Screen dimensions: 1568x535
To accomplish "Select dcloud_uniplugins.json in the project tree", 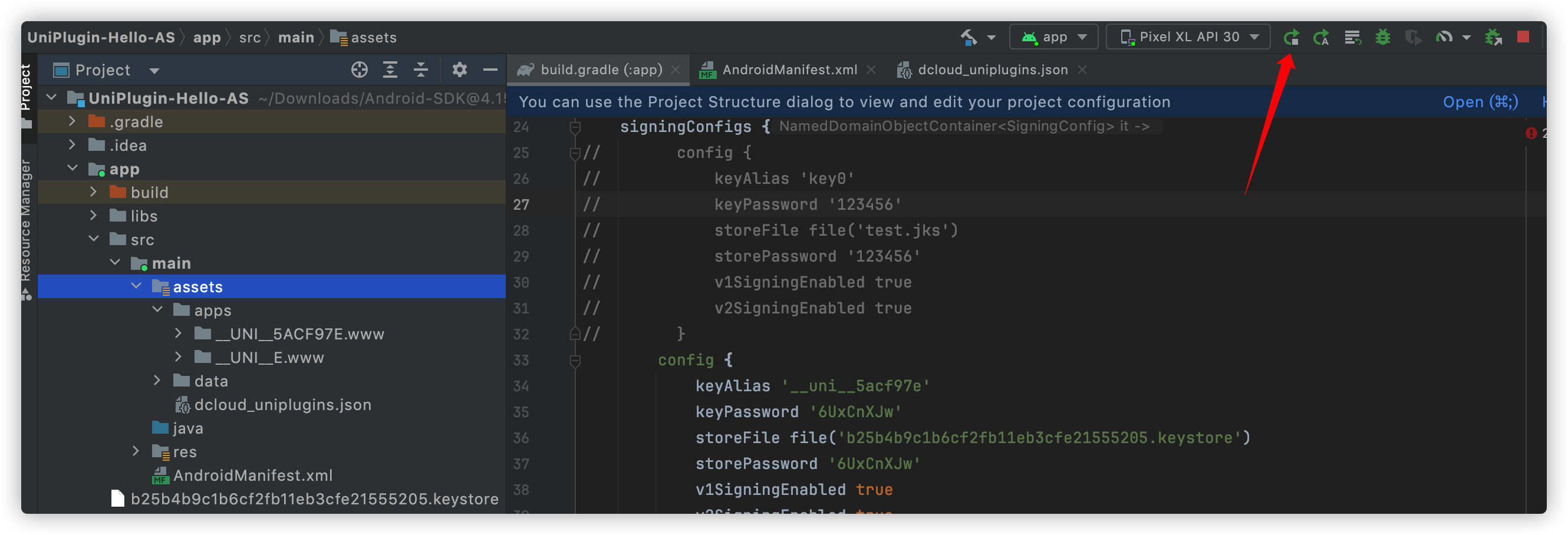I will point(273,404).
